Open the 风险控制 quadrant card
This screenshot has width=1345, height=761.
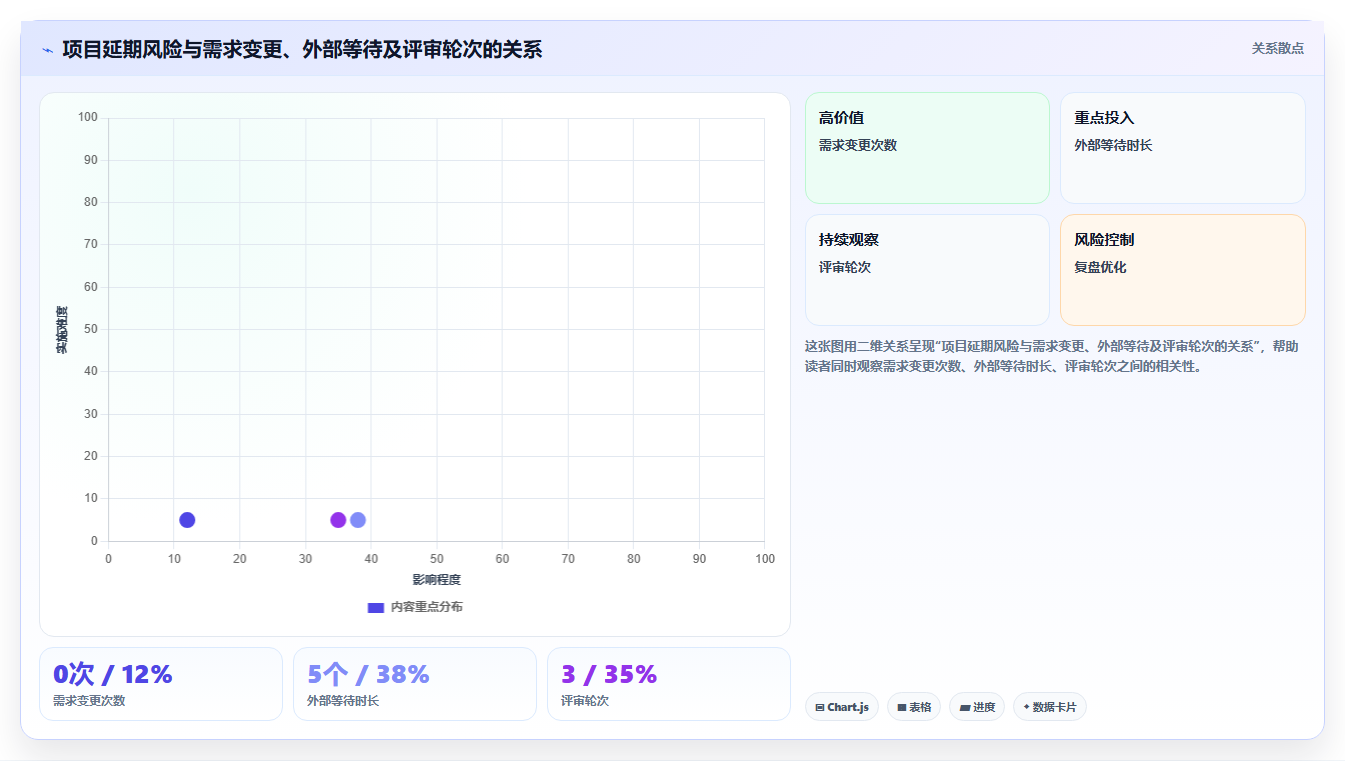coord(1183,270)
